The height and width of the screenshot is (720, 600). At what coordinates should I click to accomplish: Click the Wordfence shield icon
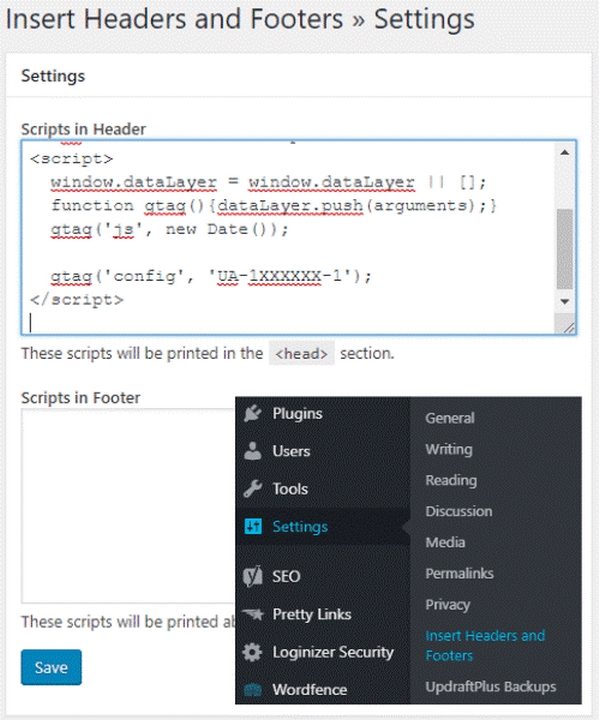tap(252, 690)
